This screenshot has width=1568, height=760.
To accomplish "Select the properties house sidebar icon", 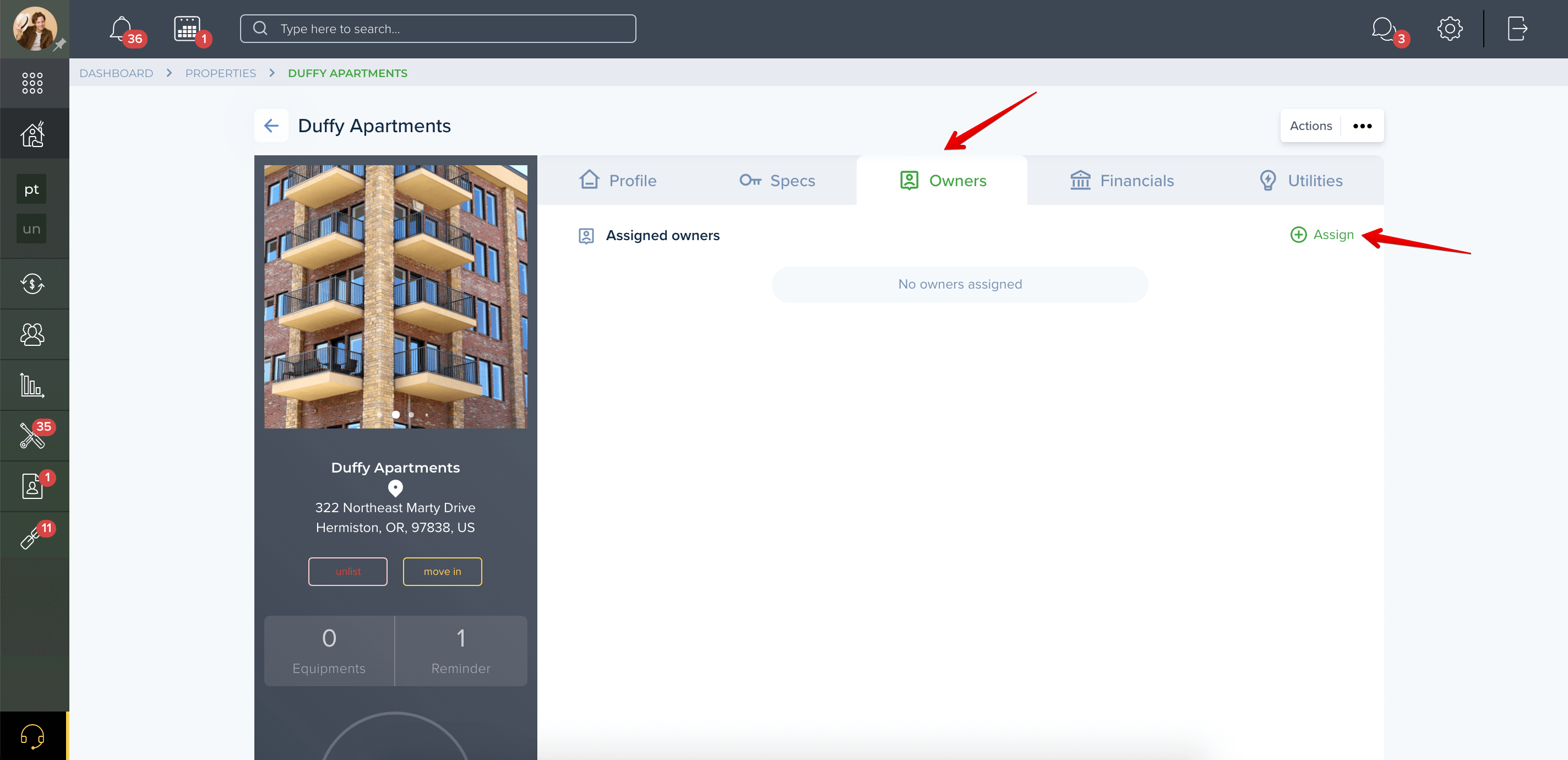I will pos(32,134).
